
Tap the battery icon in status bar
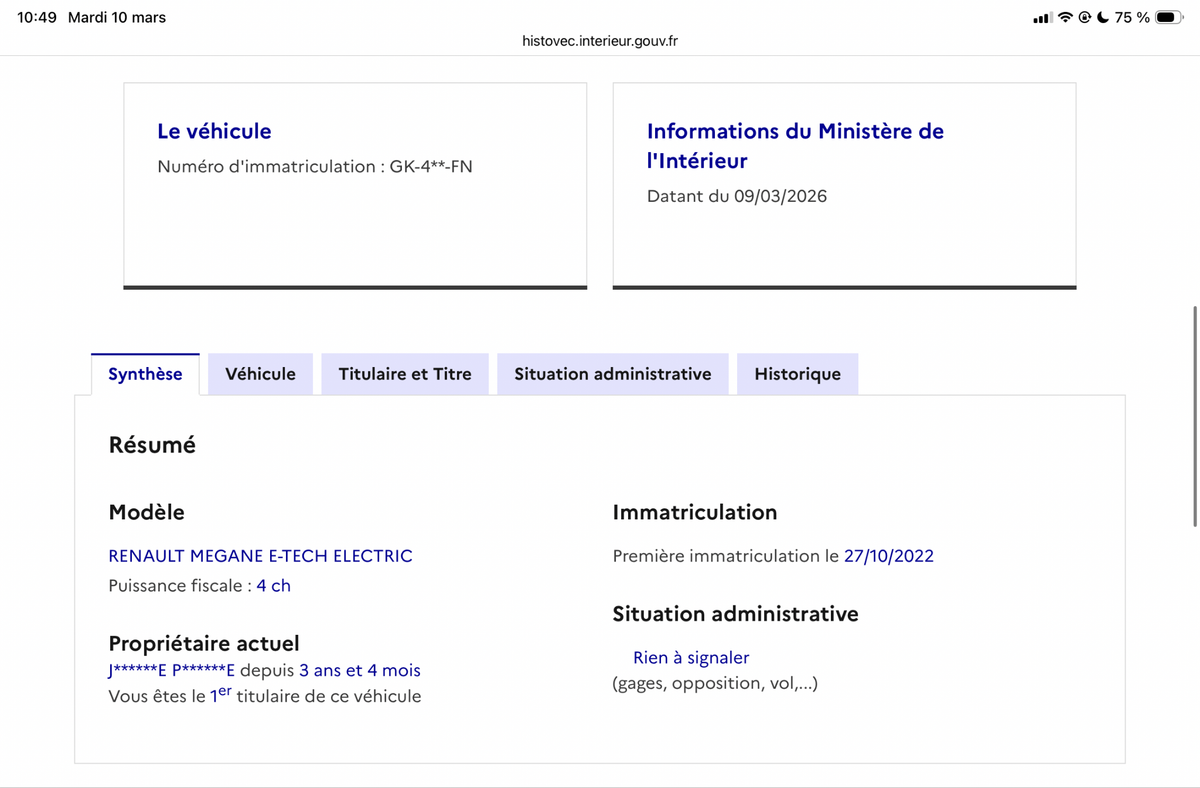tap(1169, 18)
